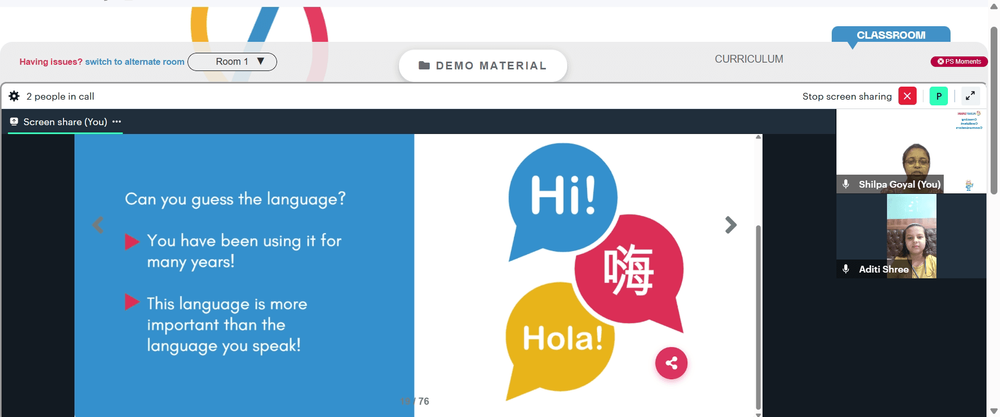
Task: Click folder icon in Demo Material
Action: (x=424, y=66)
